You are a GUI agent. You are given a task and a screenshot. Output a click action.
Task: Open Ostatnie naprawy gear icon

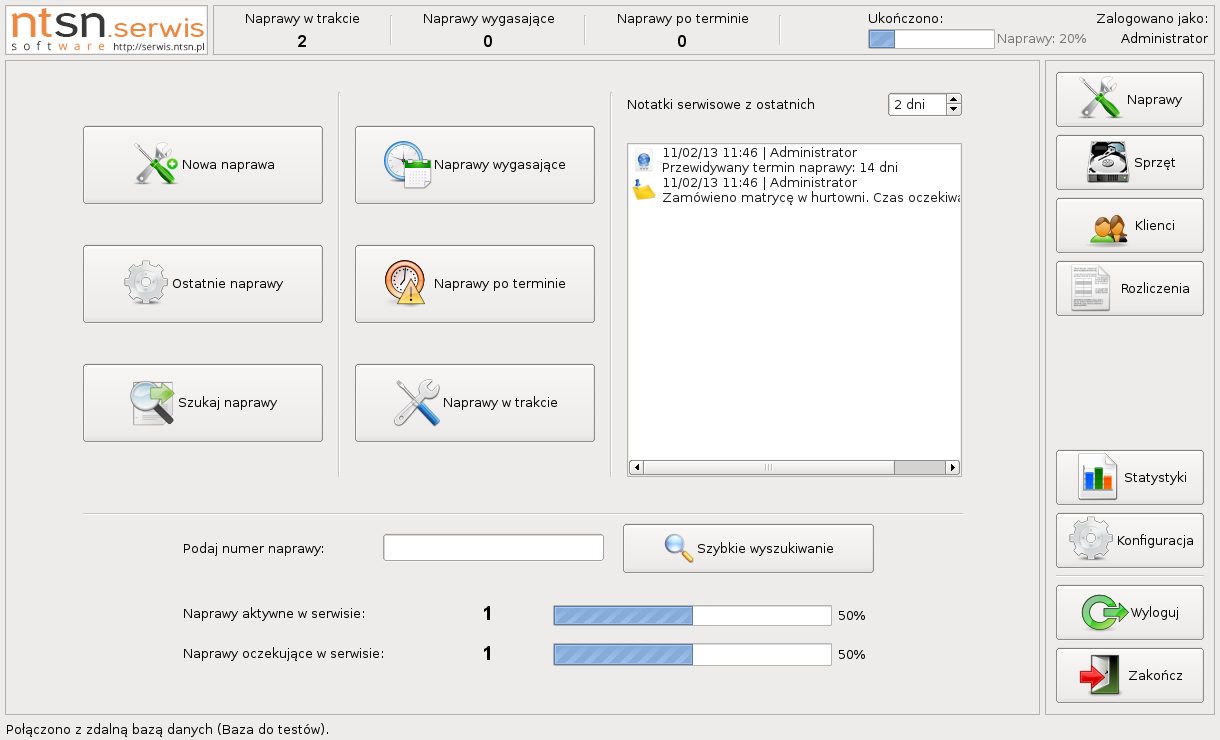[x=146, y=283]
